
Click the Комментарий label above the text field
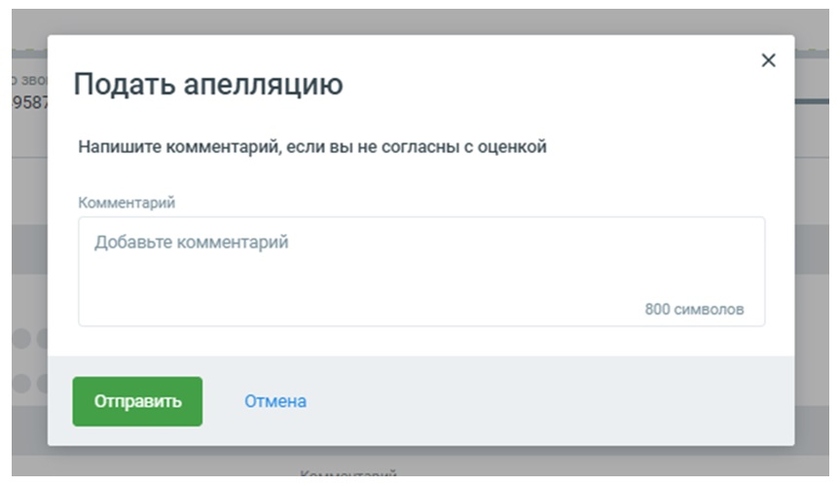coord(127,203)
